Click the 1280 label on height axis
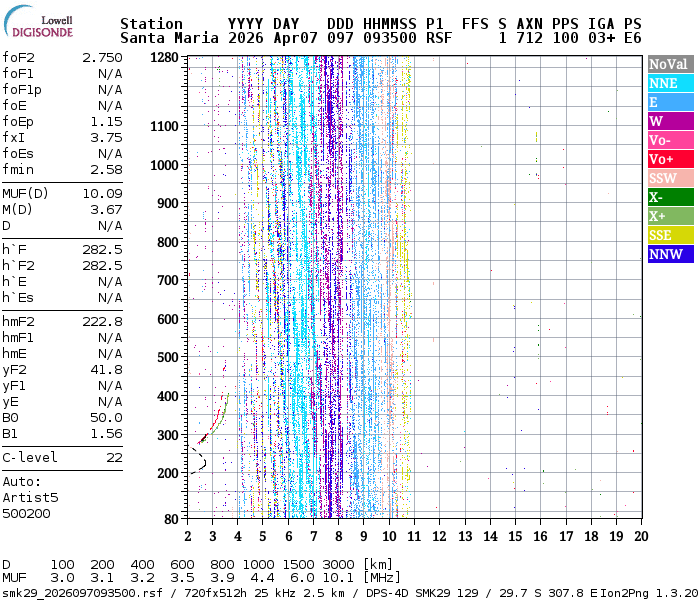 (163, 58)
